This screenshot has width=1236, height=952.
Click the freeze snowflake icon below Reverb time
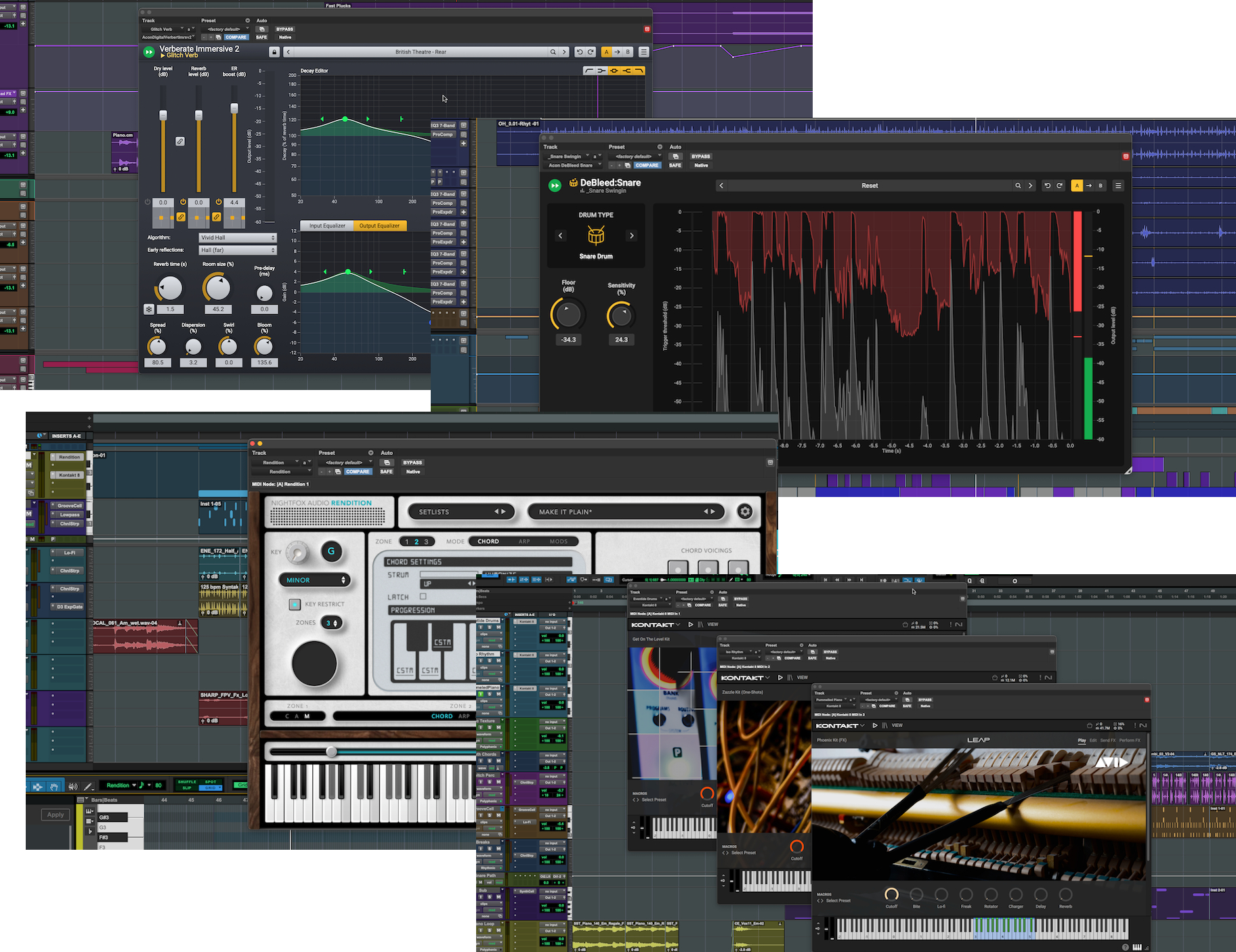click(149, 309)
